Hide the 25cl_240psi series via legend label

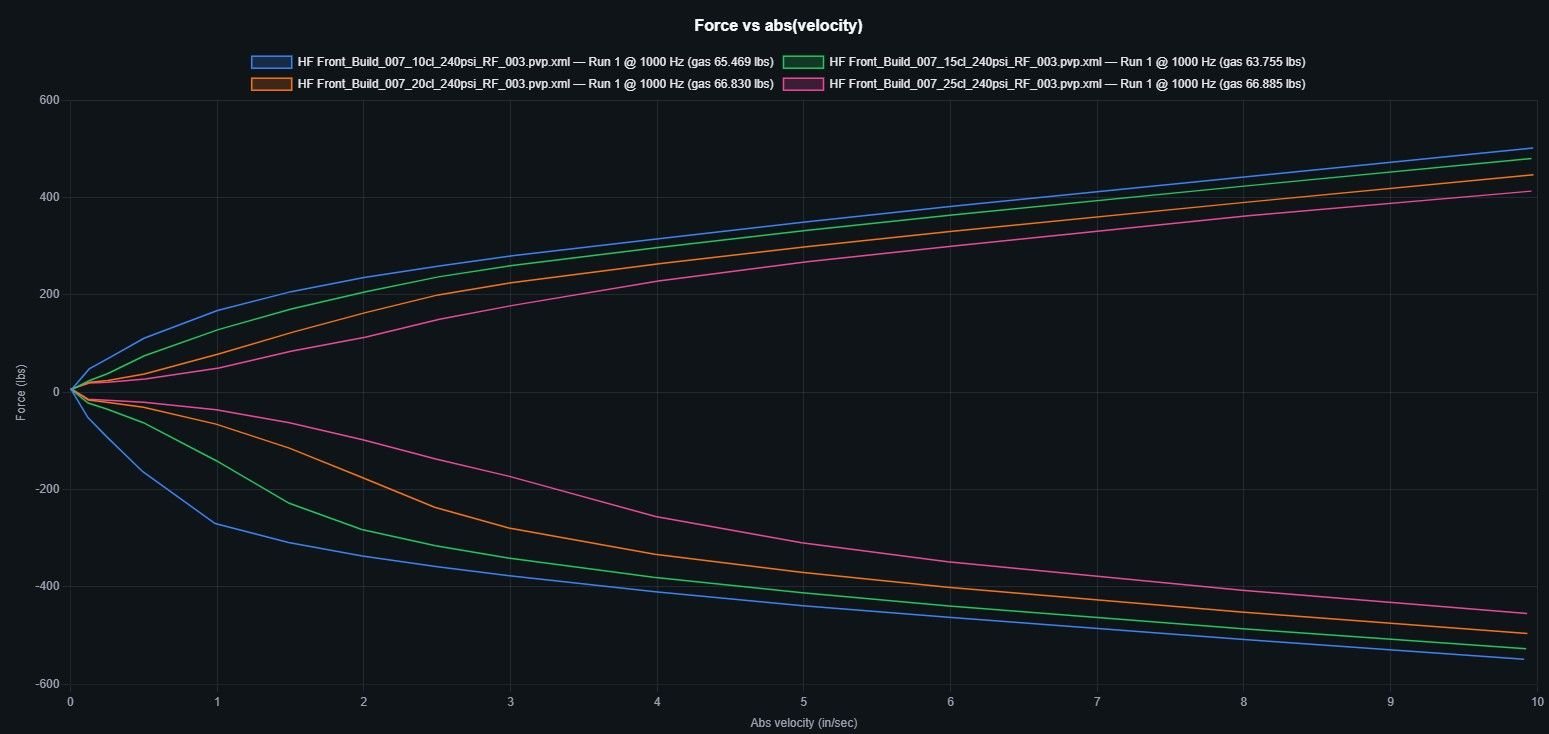coord(1067,84)
